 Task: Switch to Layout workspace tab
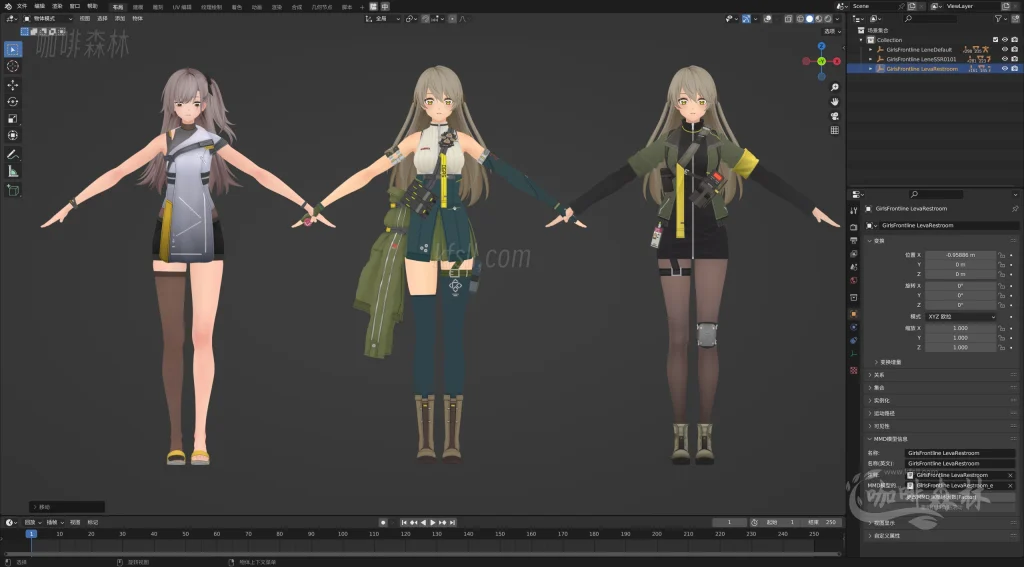118,7
